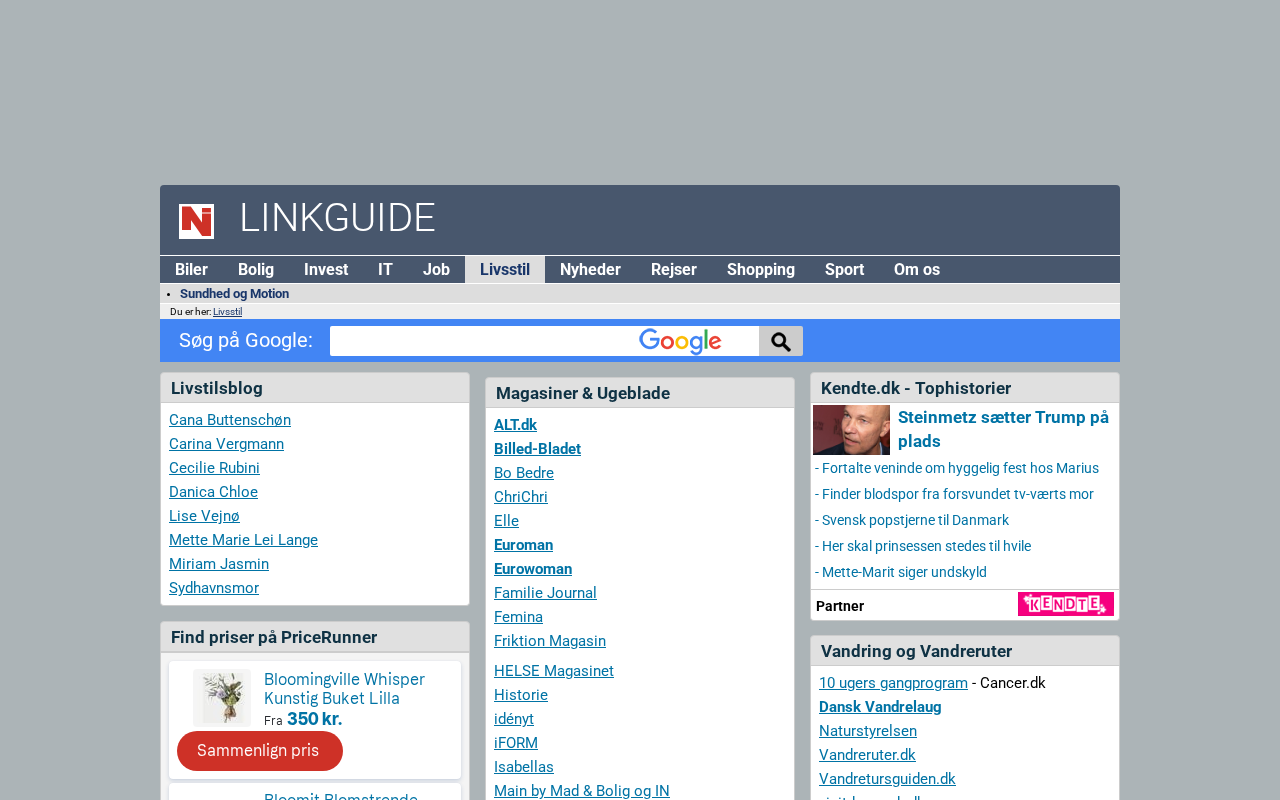This screenshot has width=1280, height=800.
Task: Visit the Dansk Vandrelaug link
Action: pos(880,707)
